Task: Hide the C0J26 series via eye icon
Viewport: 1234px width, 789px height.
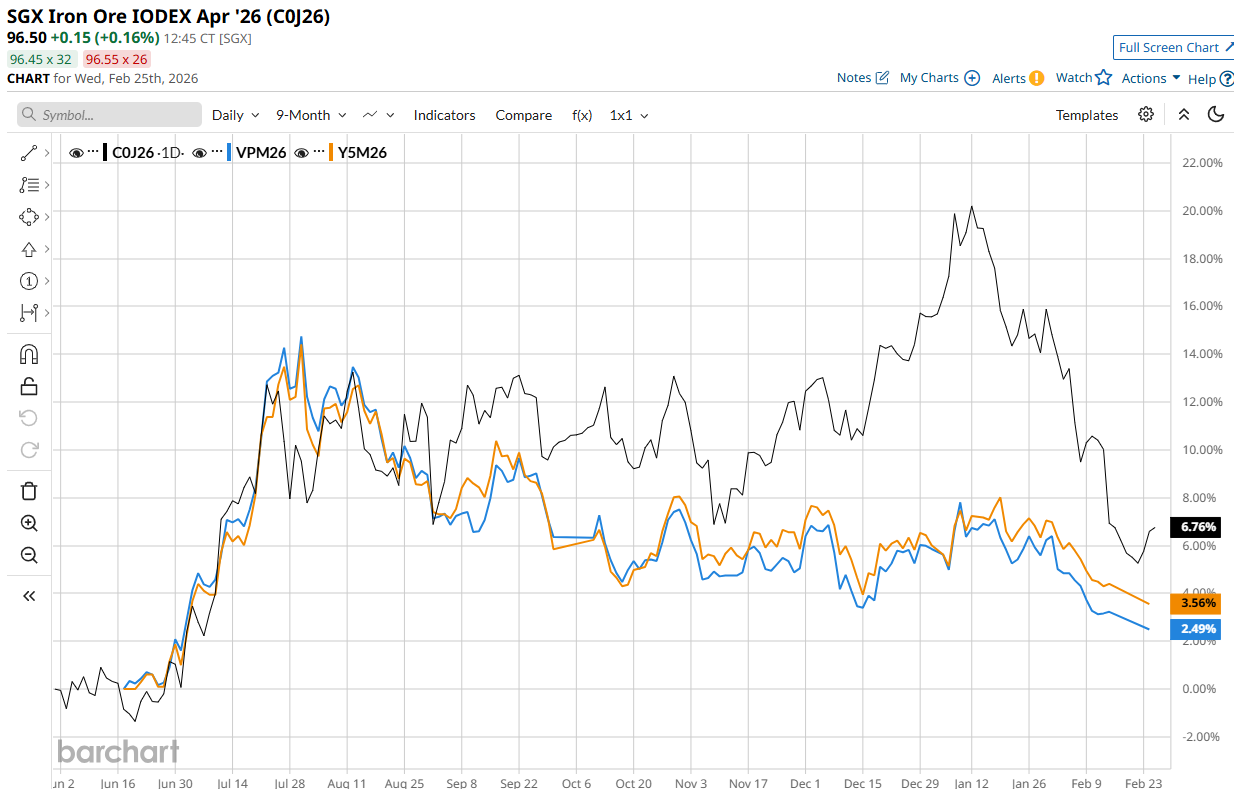Action: click(x=76, y=153)
